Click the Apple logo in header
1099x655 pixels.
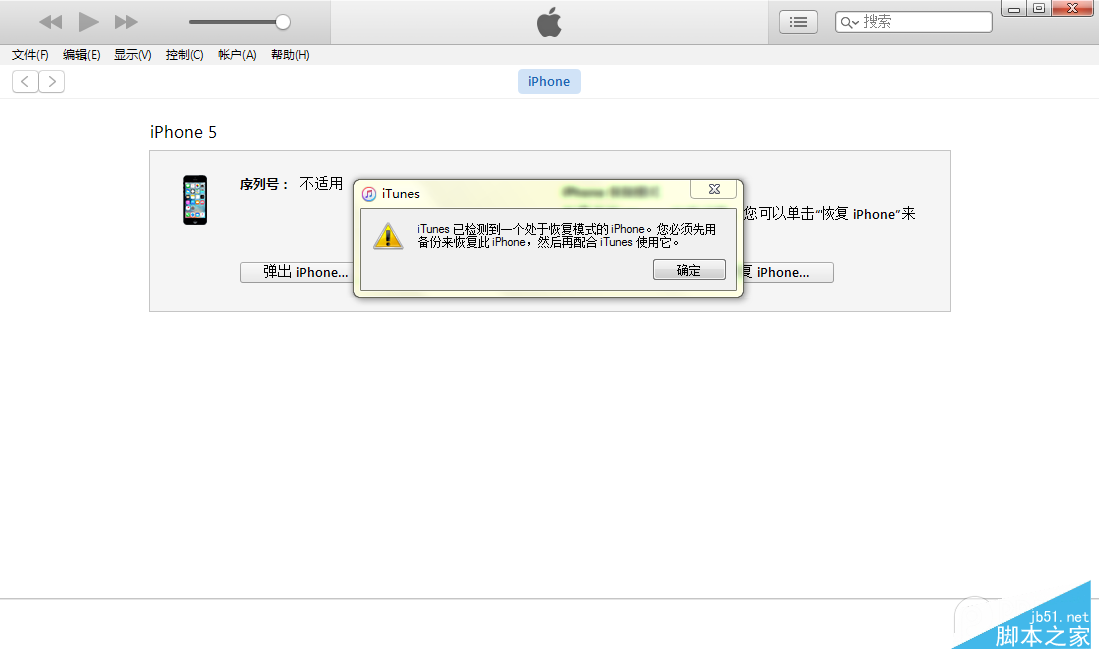tap(549, 22)
